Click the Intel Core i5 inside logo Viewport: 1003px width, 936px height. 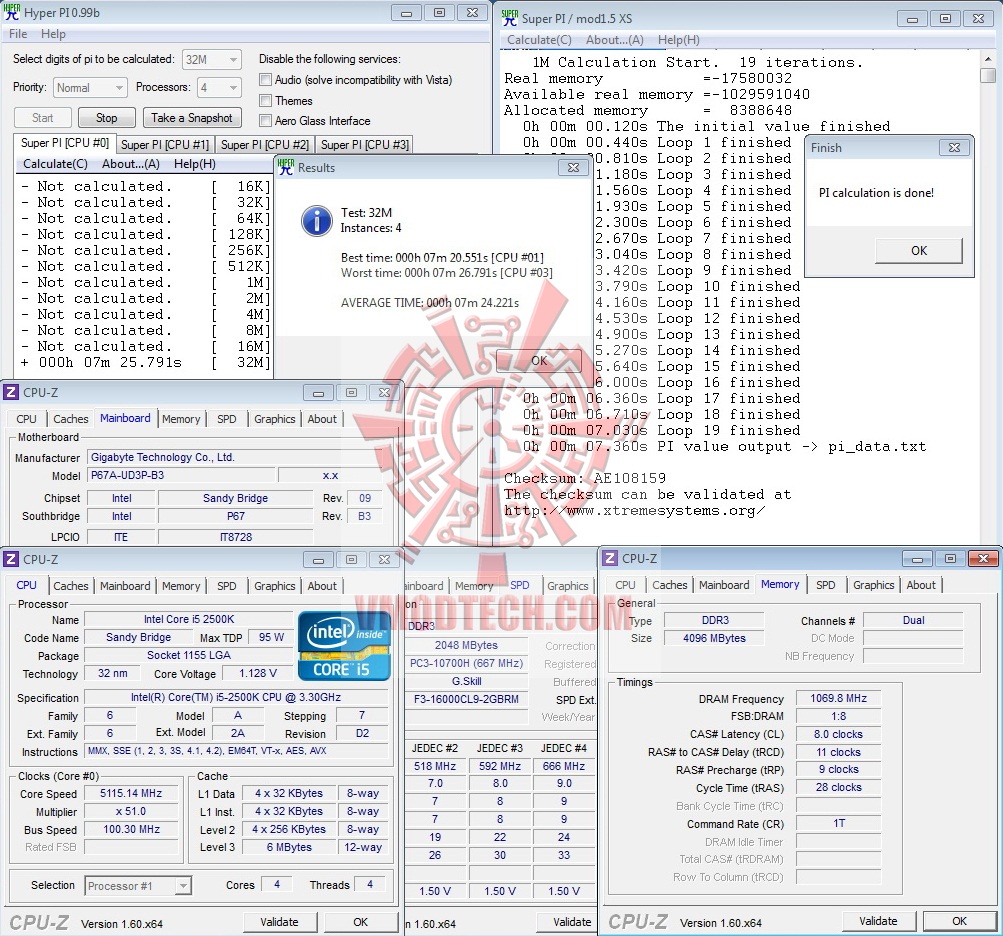pos(344,646)
